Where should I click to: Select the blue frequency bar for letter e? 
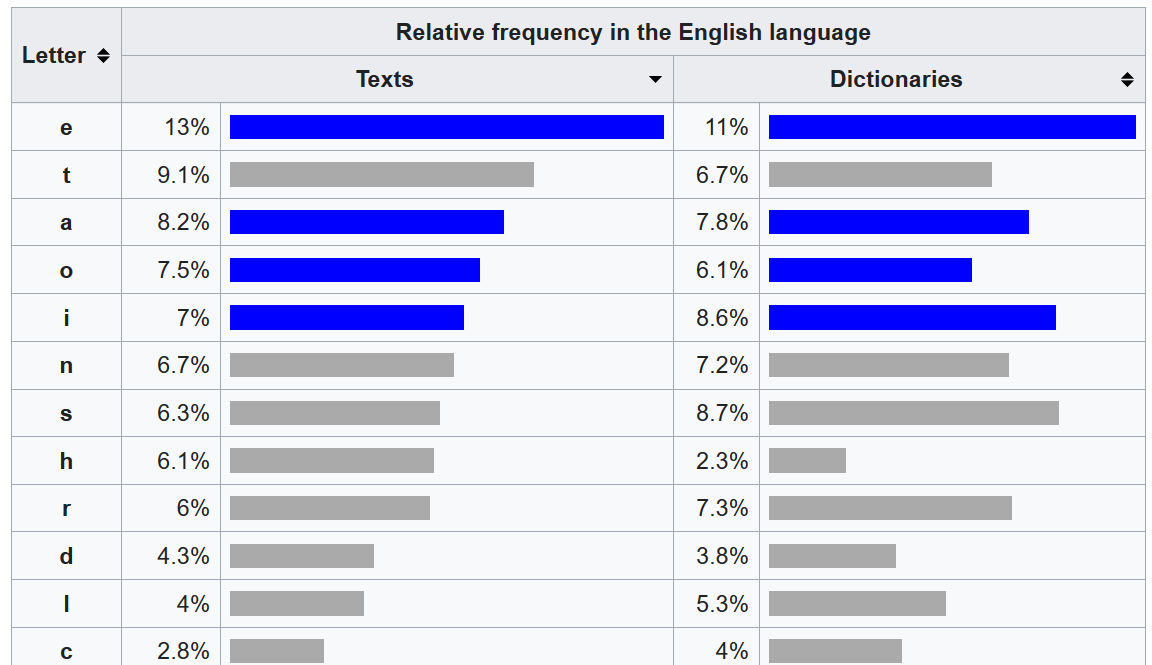click(446, 127)
